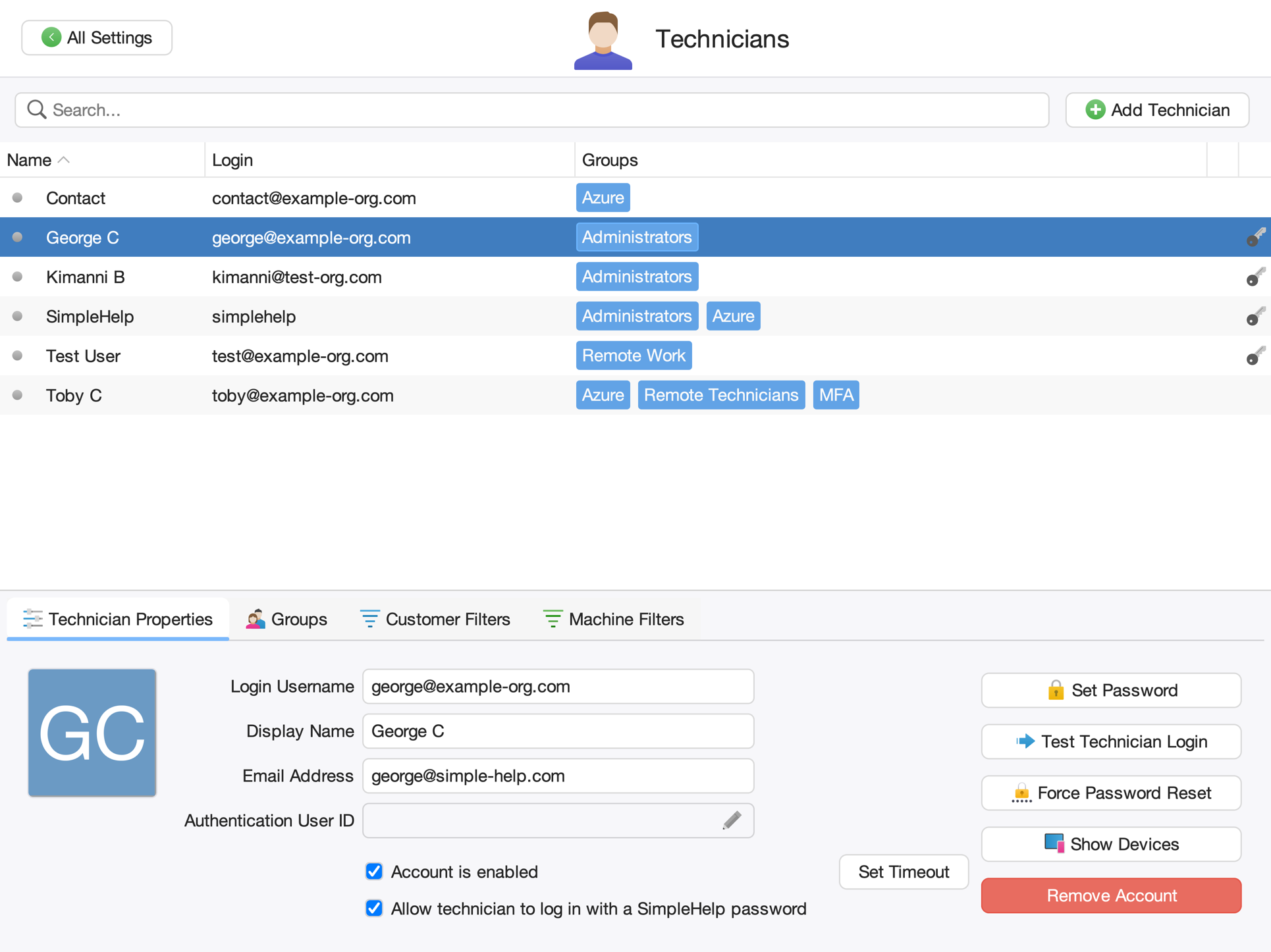Click the Groups column header
This screenshot has height=952, width=1271.
point(891,160)
